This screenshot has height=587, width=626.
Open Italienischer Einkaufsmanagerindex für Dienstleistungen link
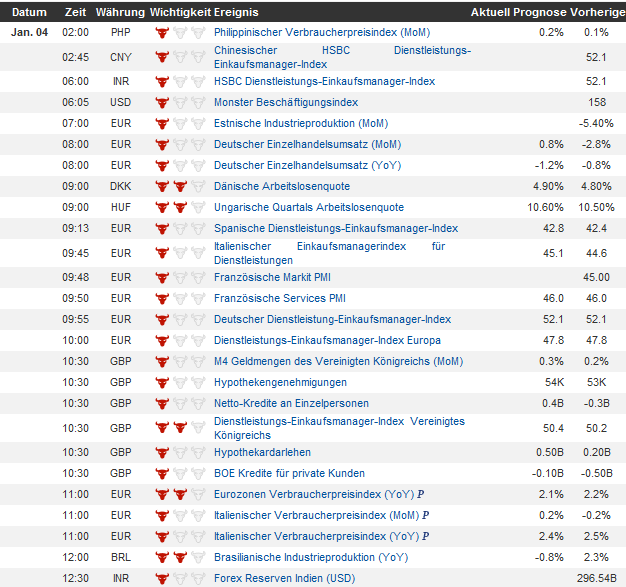click(329, 253)
